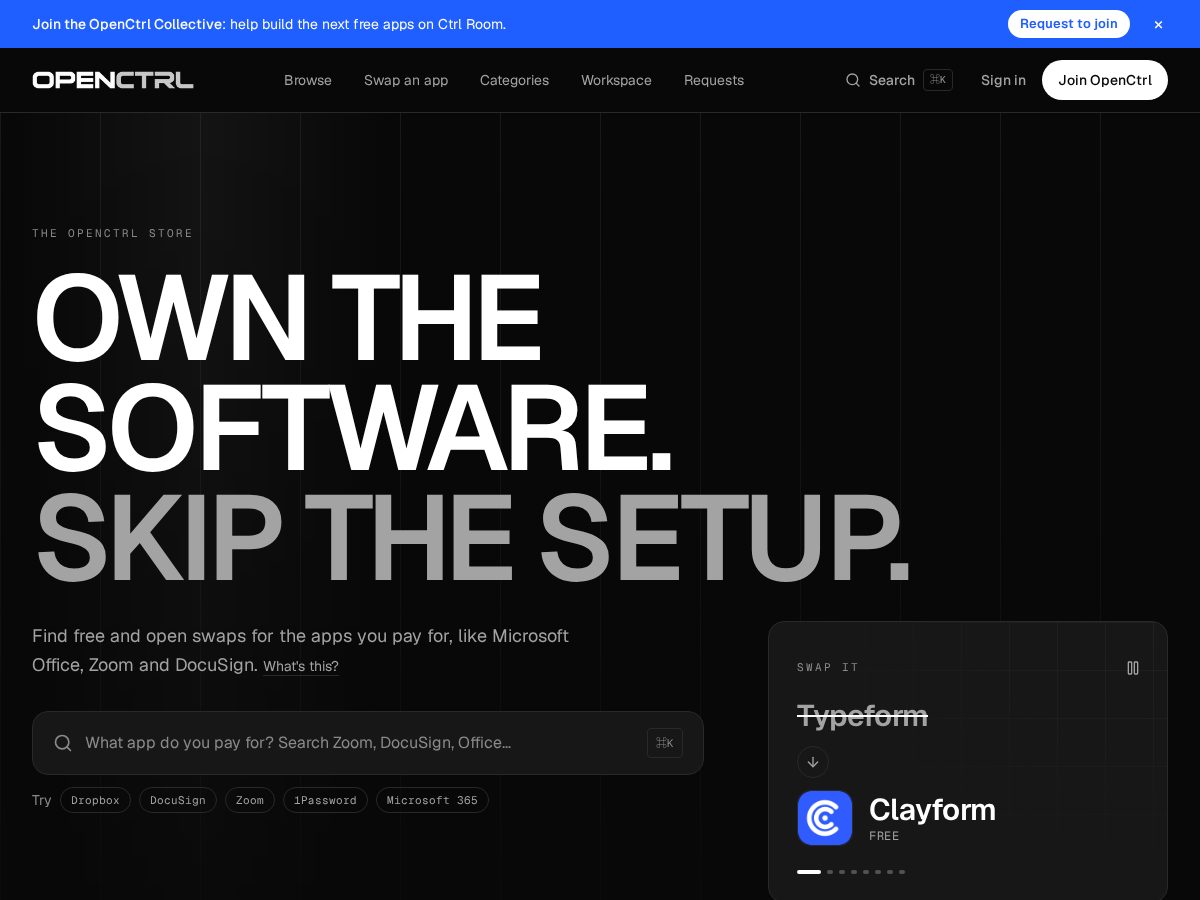Click the magnifier icon in hero search box

coord(63,743)
